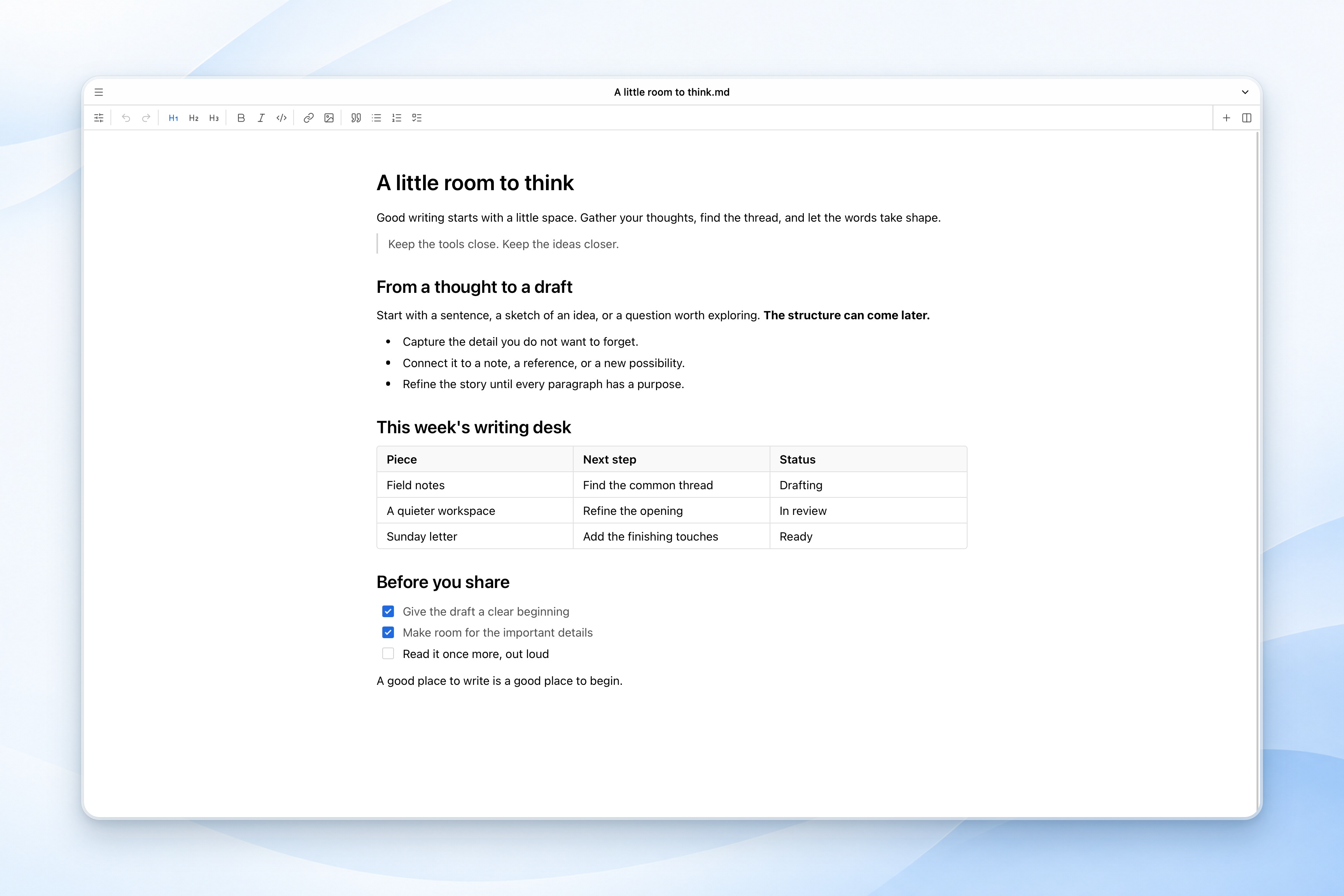Insert a blockquote
Screen dimensions: 1344x896
(356, 118)
